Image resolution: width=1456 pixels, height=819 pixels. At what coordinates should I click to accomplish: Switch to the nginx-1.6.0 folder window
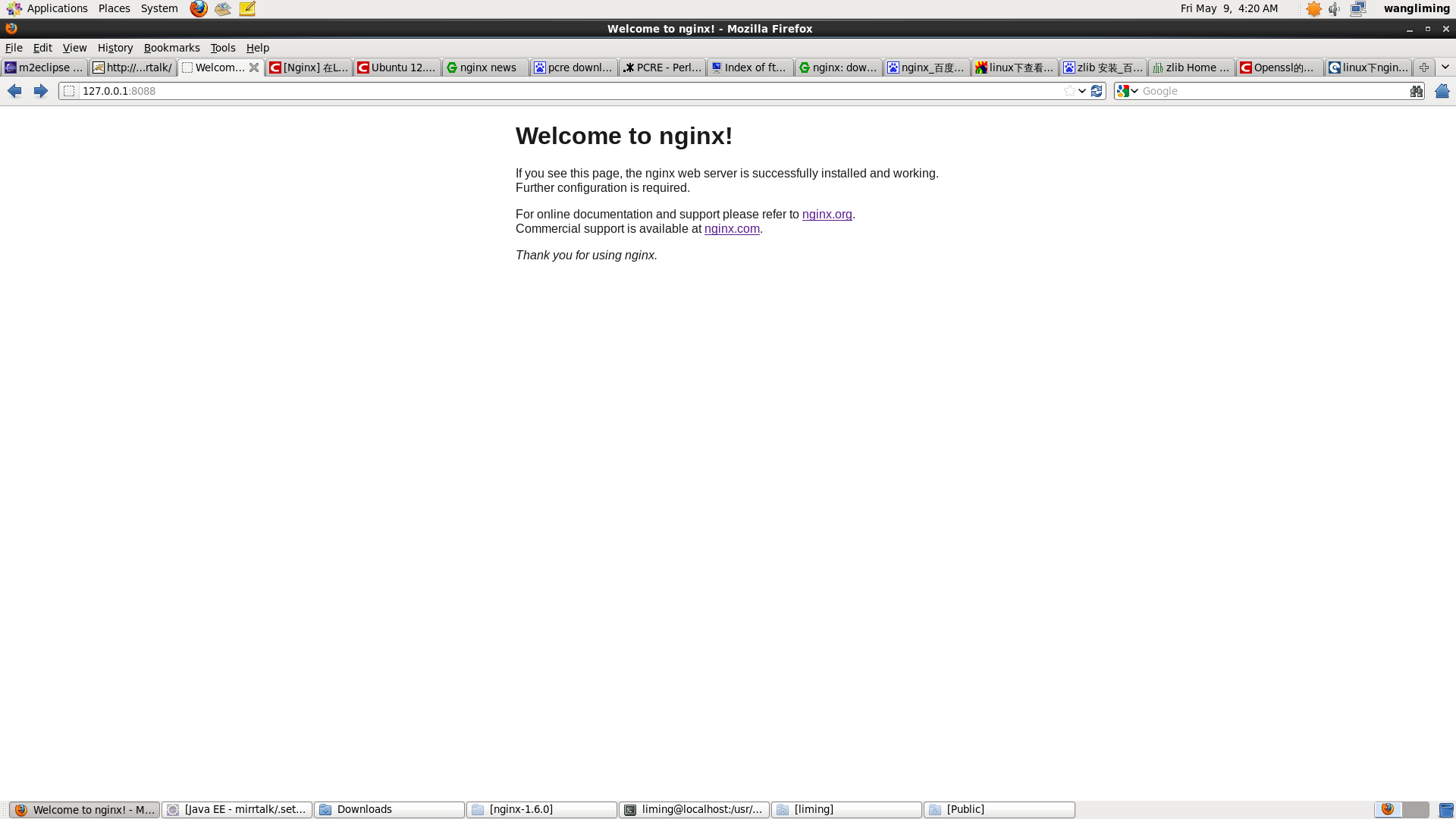(542, 810)
